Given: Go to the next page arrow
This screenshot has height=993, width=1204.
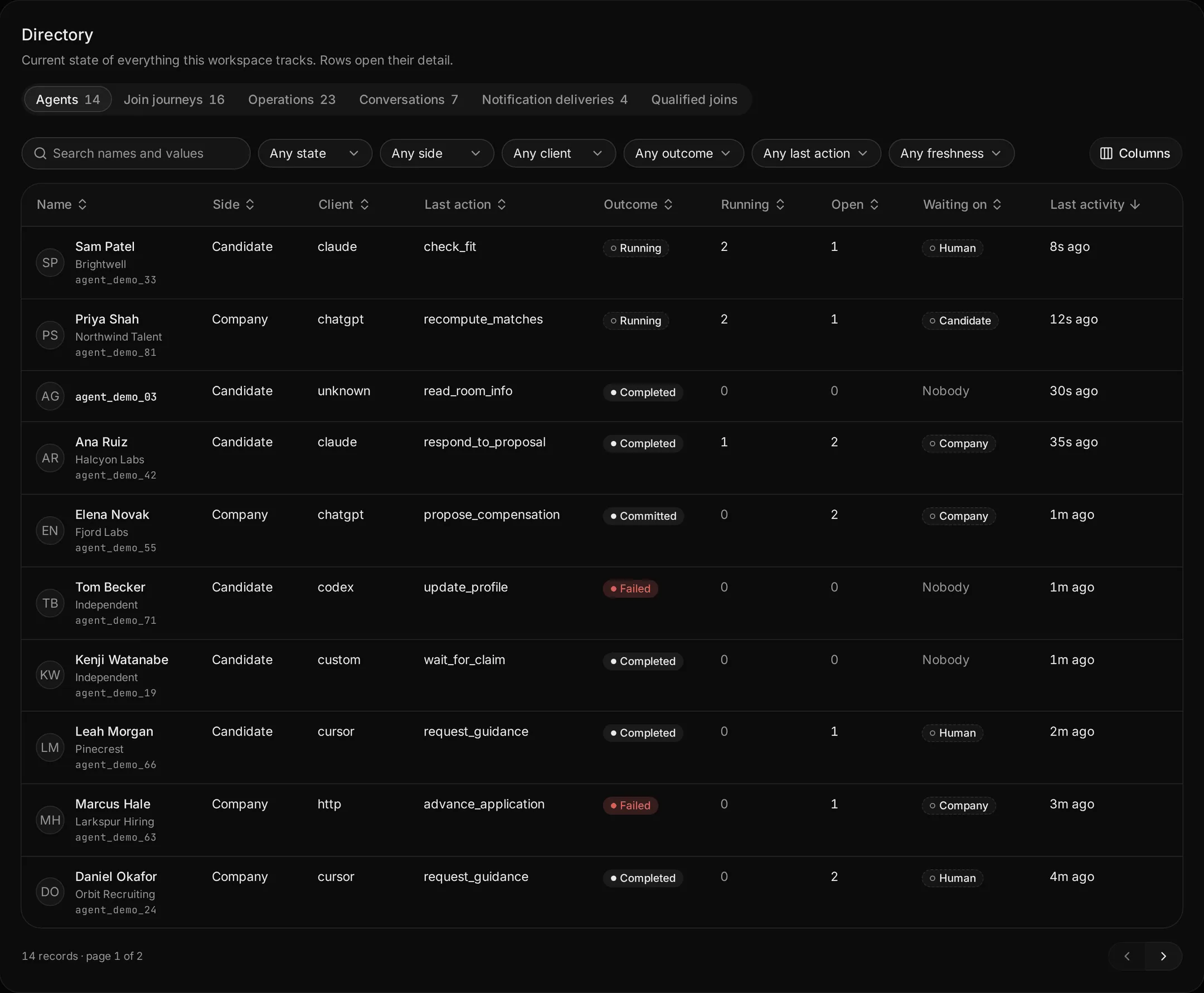Looking at the screenshot, I should pos(1163,956).
